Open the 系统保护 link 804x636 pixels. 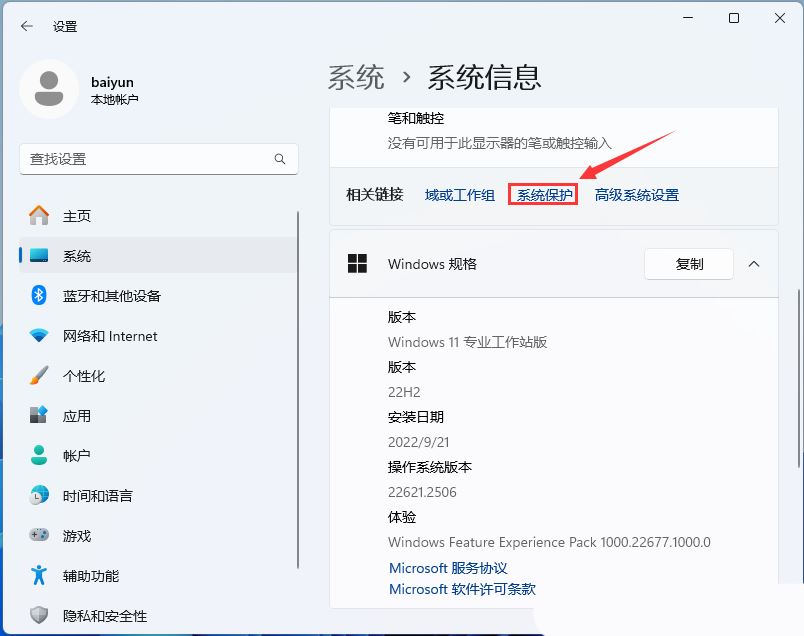pyautogui.click(x=543, y=195)
